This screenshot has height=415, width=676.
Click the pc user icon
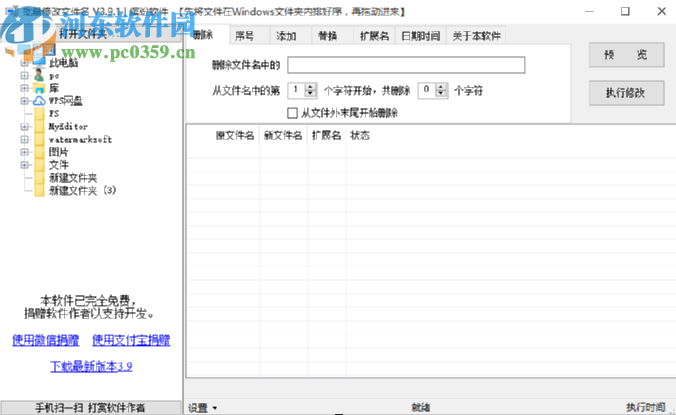[39, 75]
